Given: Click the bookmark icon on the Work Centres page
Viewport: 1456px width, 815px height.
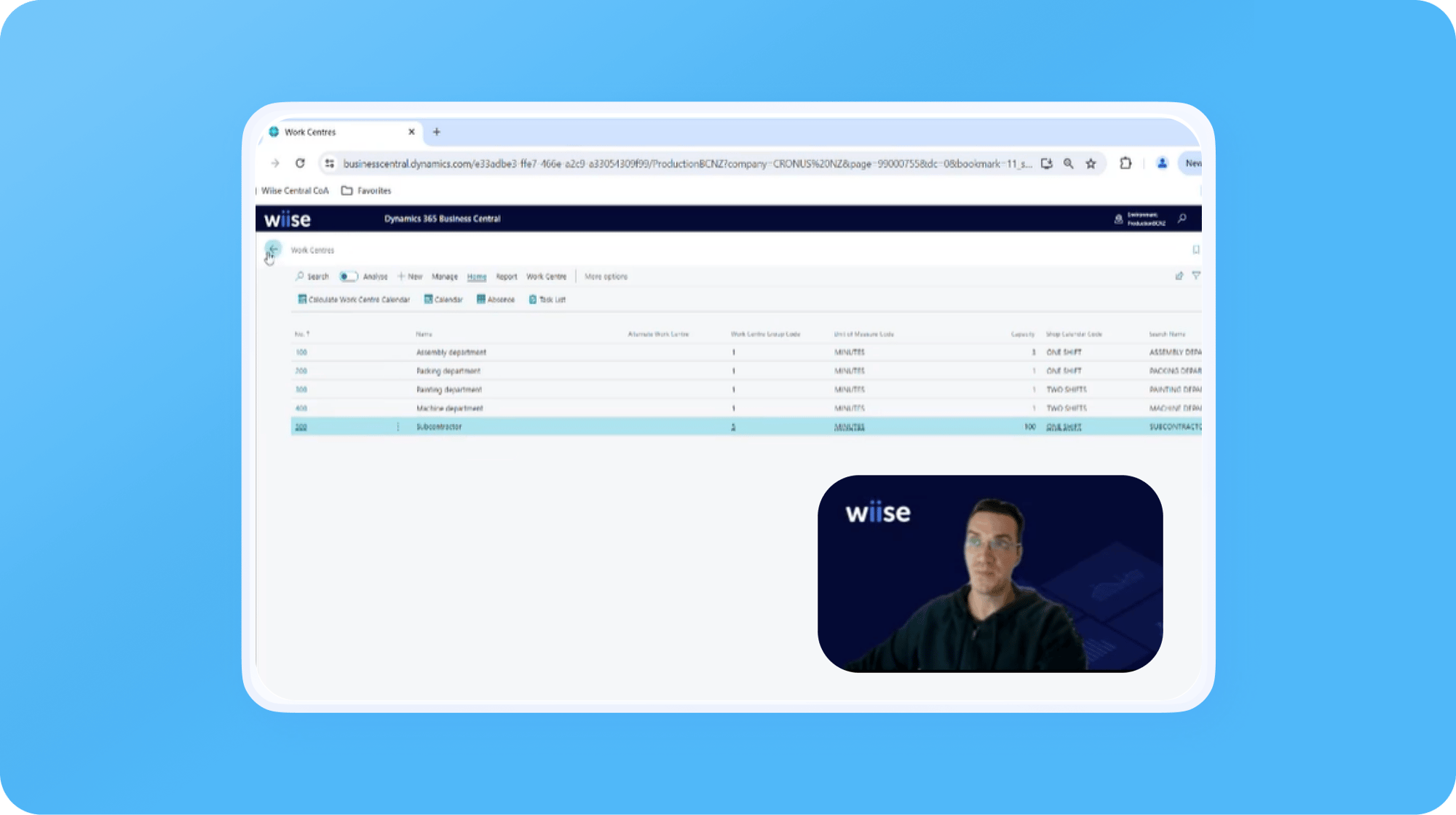Looking at the screenshot, I should click(1195, 250).
